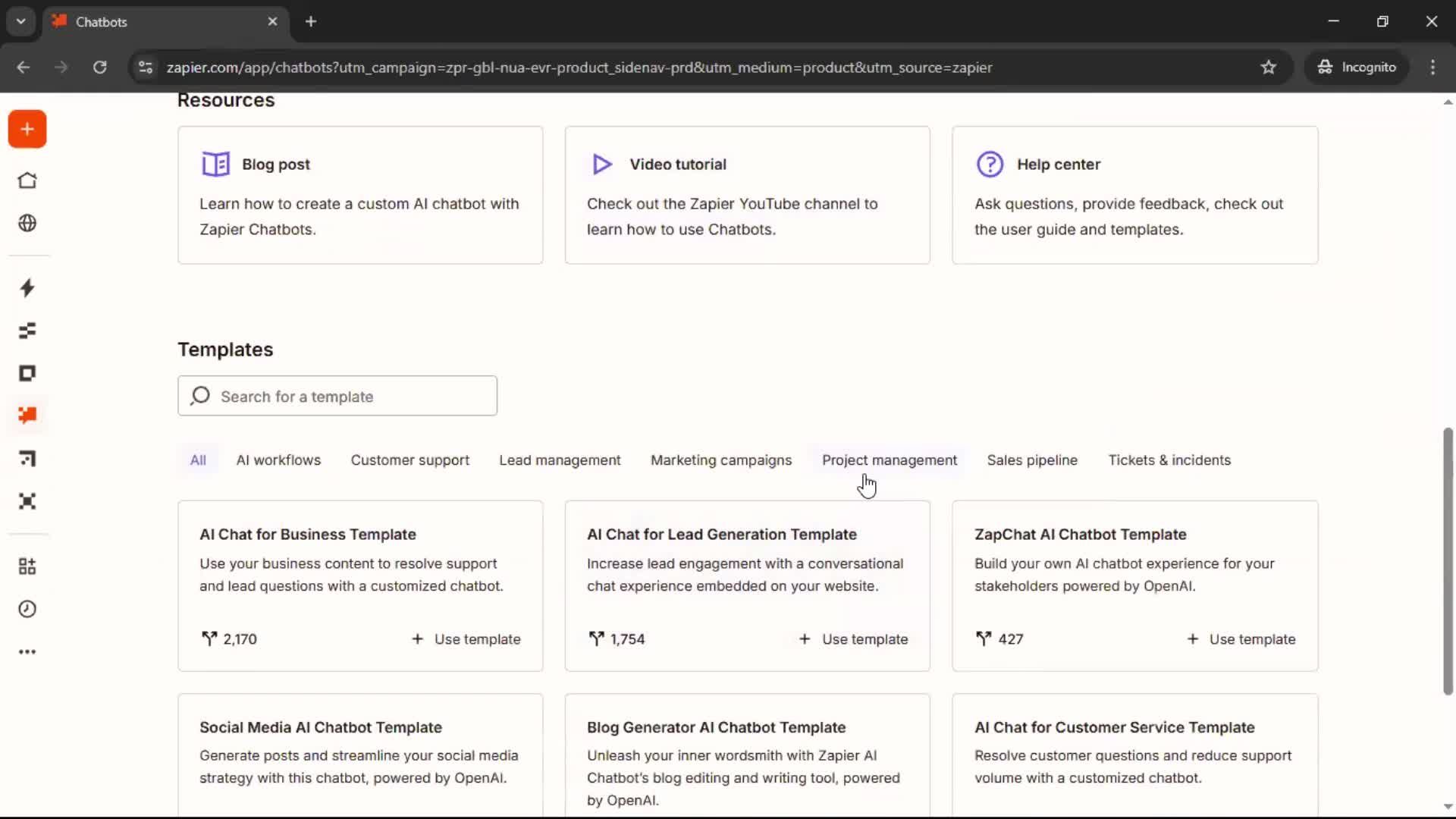Open the Interfaces icon in sidebar

click(27, 373)
